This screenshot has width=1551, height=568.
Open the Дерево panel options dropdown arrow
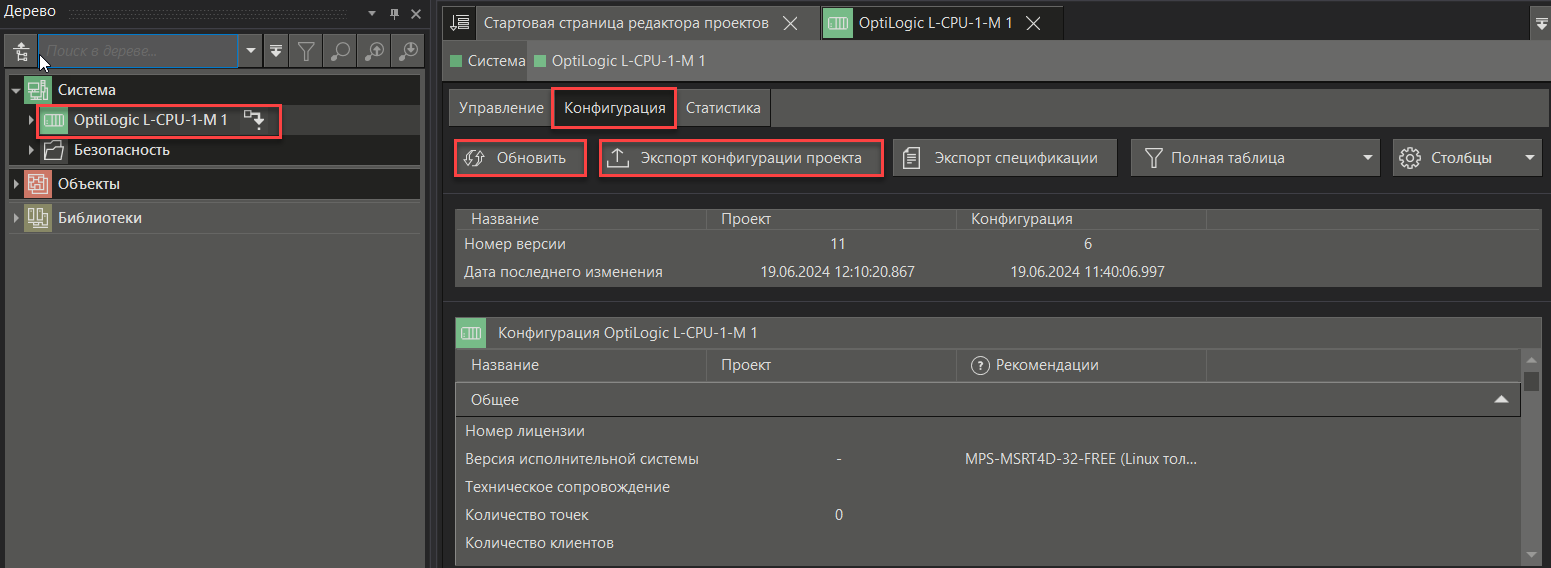372,13
